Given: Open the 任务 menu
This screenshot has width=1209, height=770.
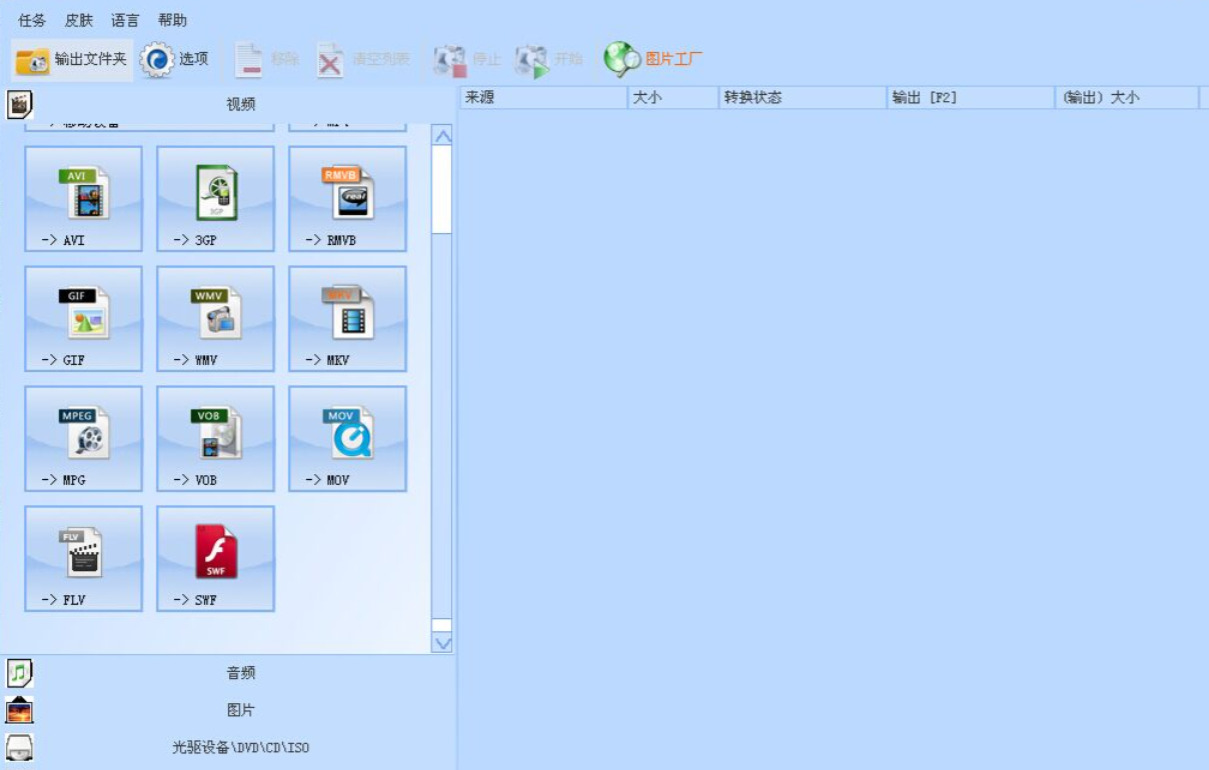Looking at the screenshot, I should point(32,20).
